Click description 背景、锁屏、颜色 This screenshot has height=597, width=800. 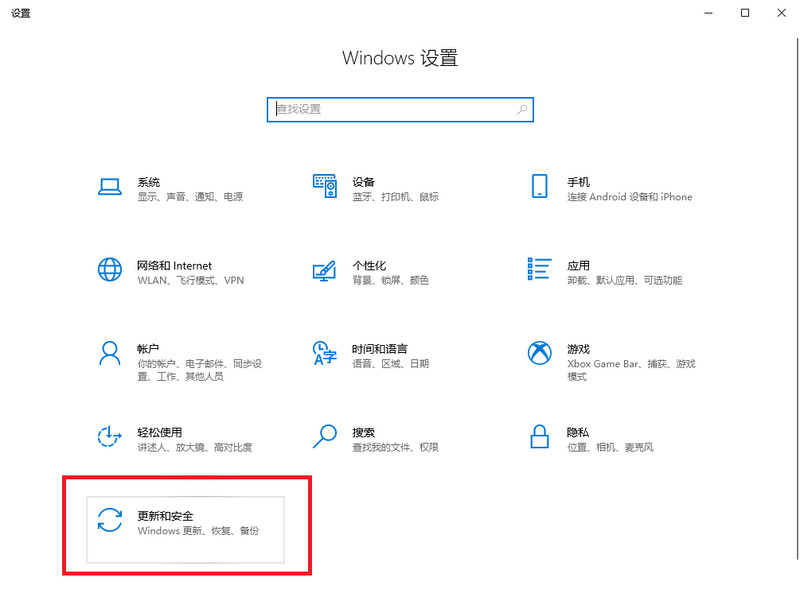point(390,281)
